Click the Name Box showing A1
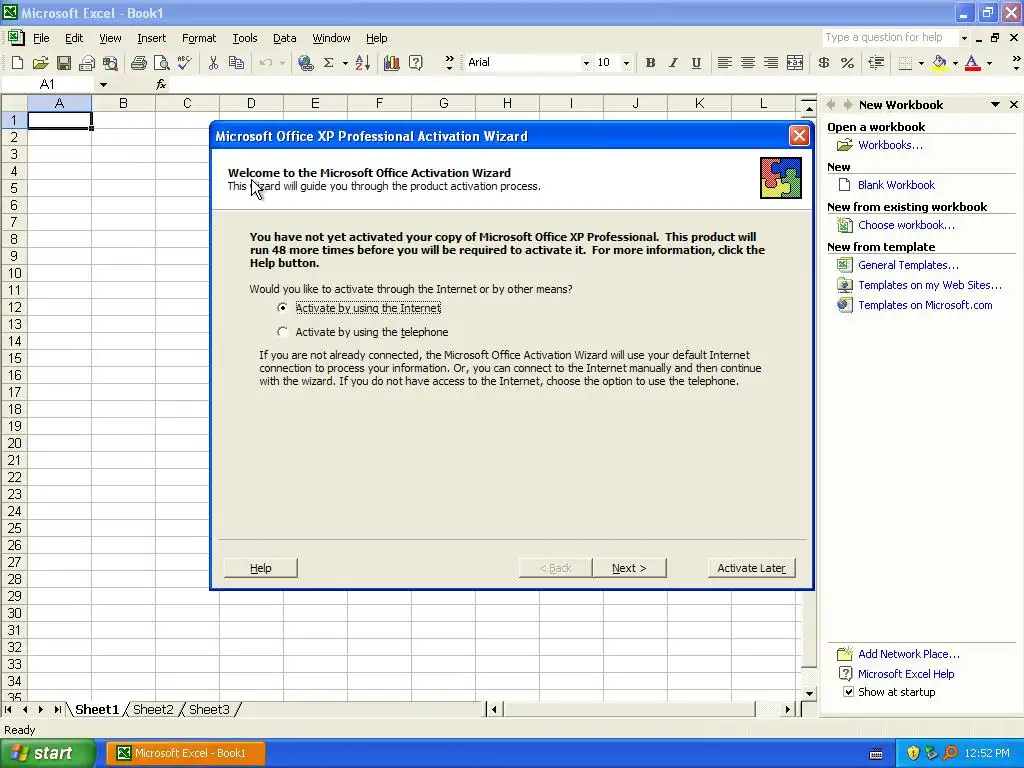1024x768 pixels. (x=48, y=84)
